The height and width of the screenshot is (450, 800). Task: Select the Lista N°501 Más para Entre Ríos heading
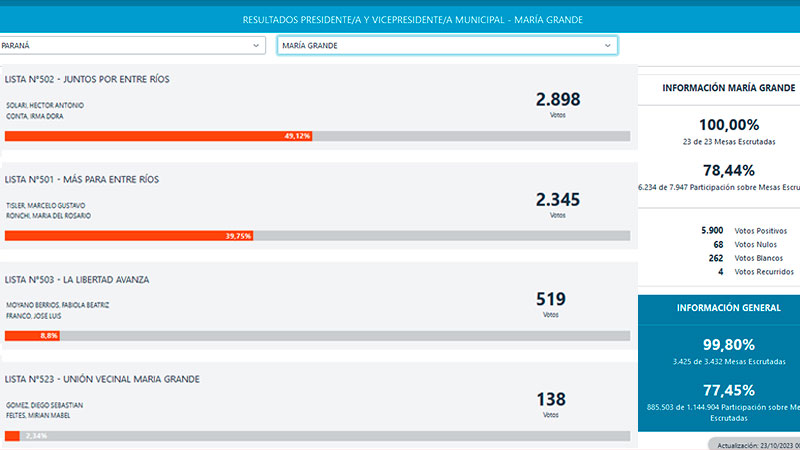click(x=82, y=179)
